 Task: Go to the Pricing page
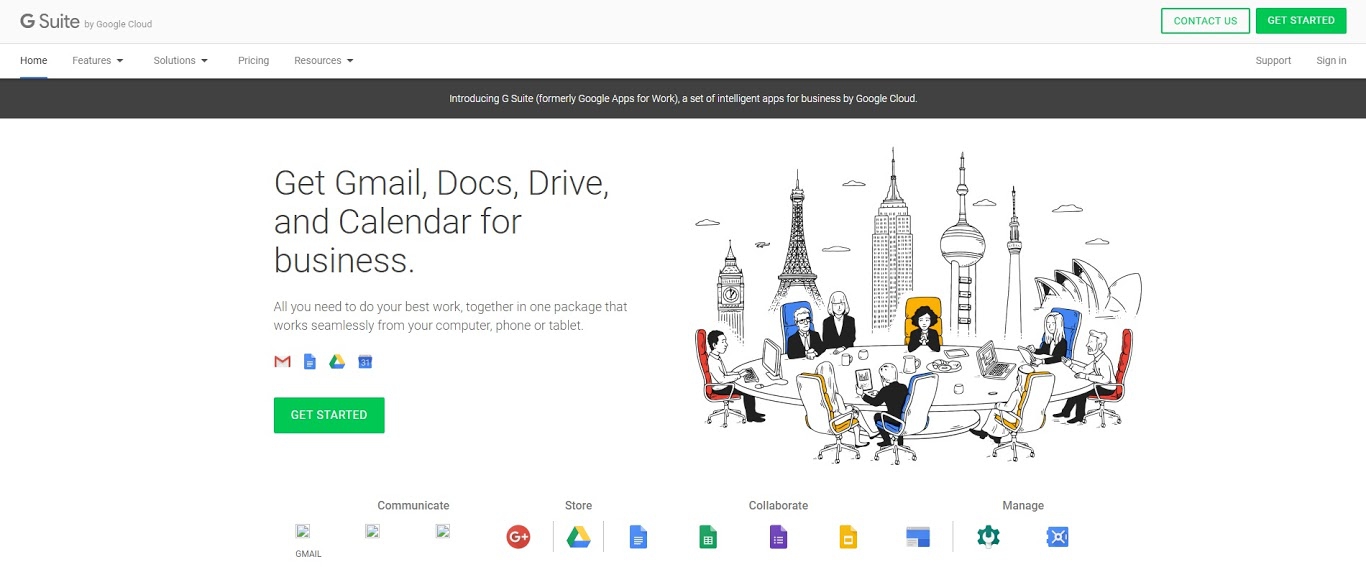coord(253,61)
